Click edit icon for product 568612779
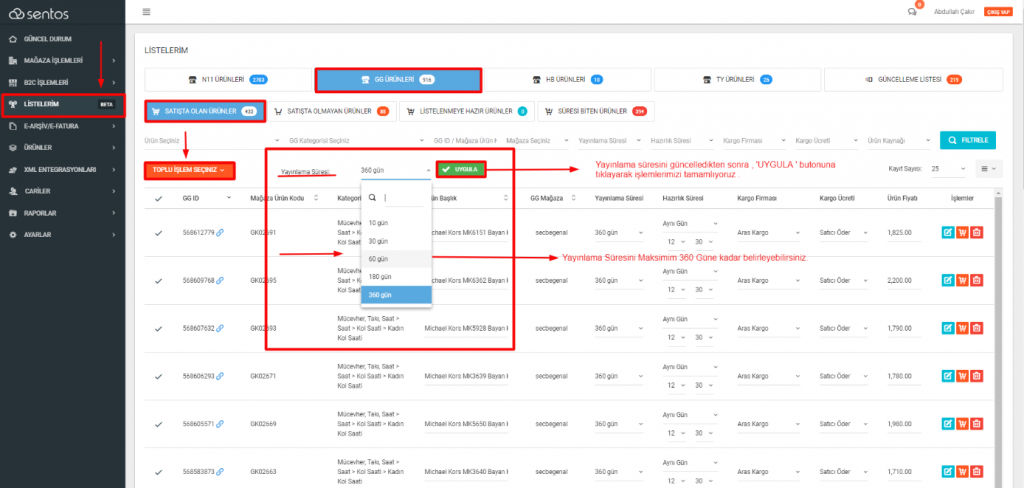The image size is (1024, 488). pyautogui.click(x=948, y=233)
